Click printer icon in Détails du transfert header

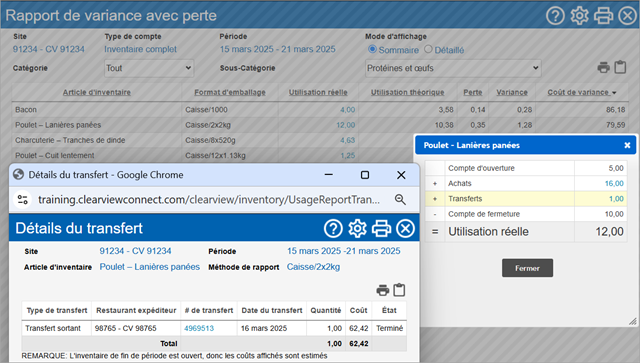381,228
